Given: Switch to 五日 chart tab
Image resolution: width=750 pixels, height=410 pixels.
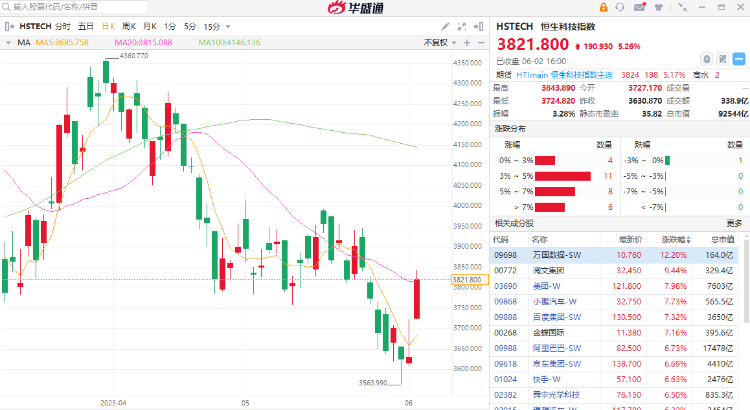Looking at the screenshot, I should [x=86, y=27].
